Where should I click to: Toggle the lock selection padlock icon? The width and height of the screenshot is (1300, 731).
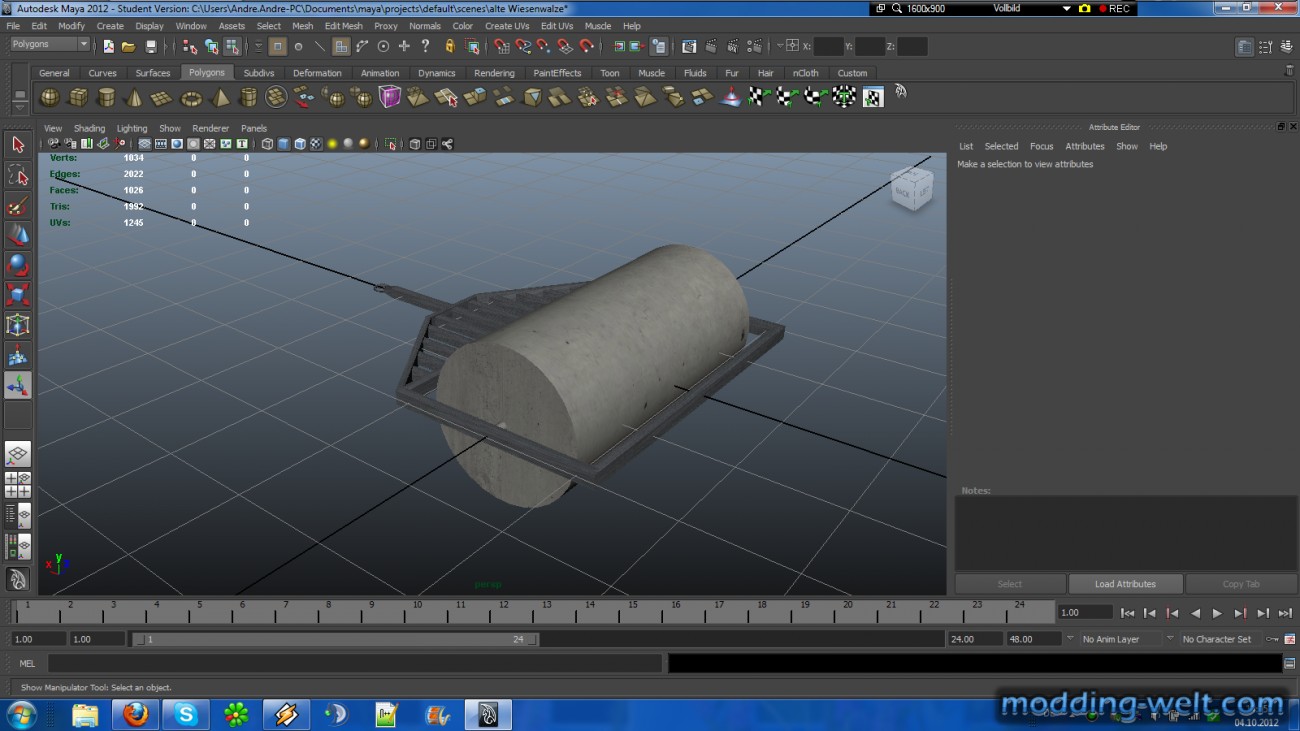[449, 46]
